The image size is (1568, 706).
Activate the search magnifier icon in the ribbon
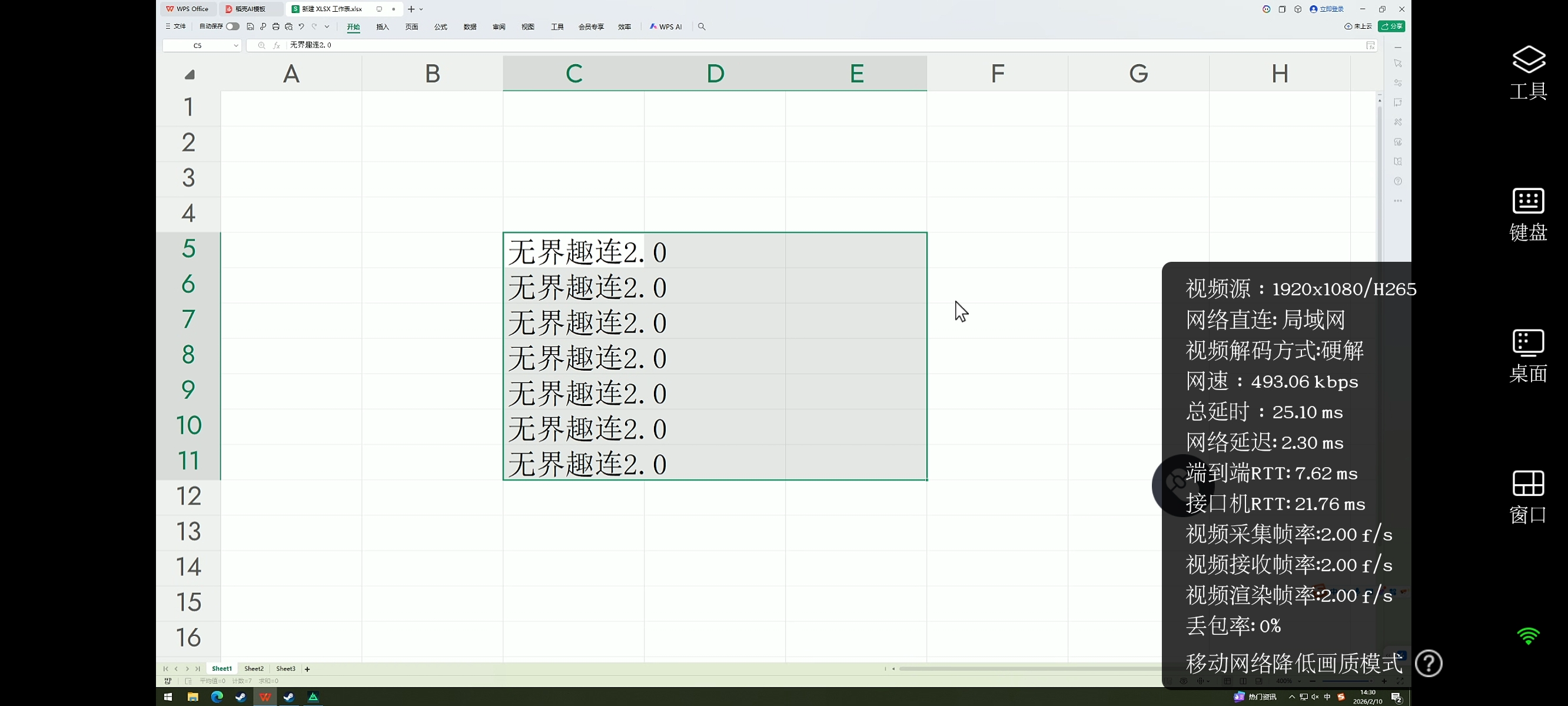[x=702, y=26]
